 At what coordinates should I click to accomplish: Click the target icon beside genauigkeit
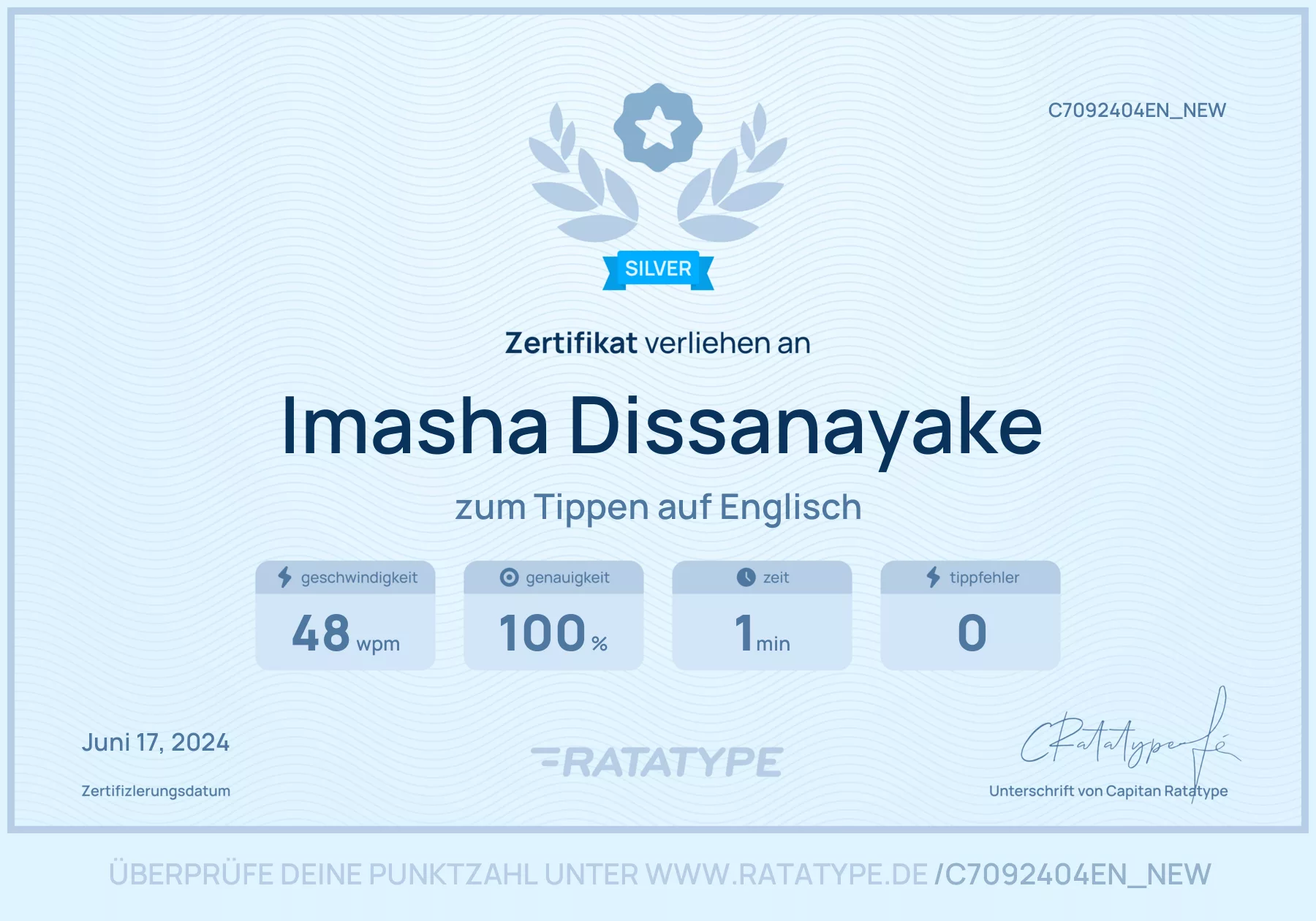[x=509, y=577]
